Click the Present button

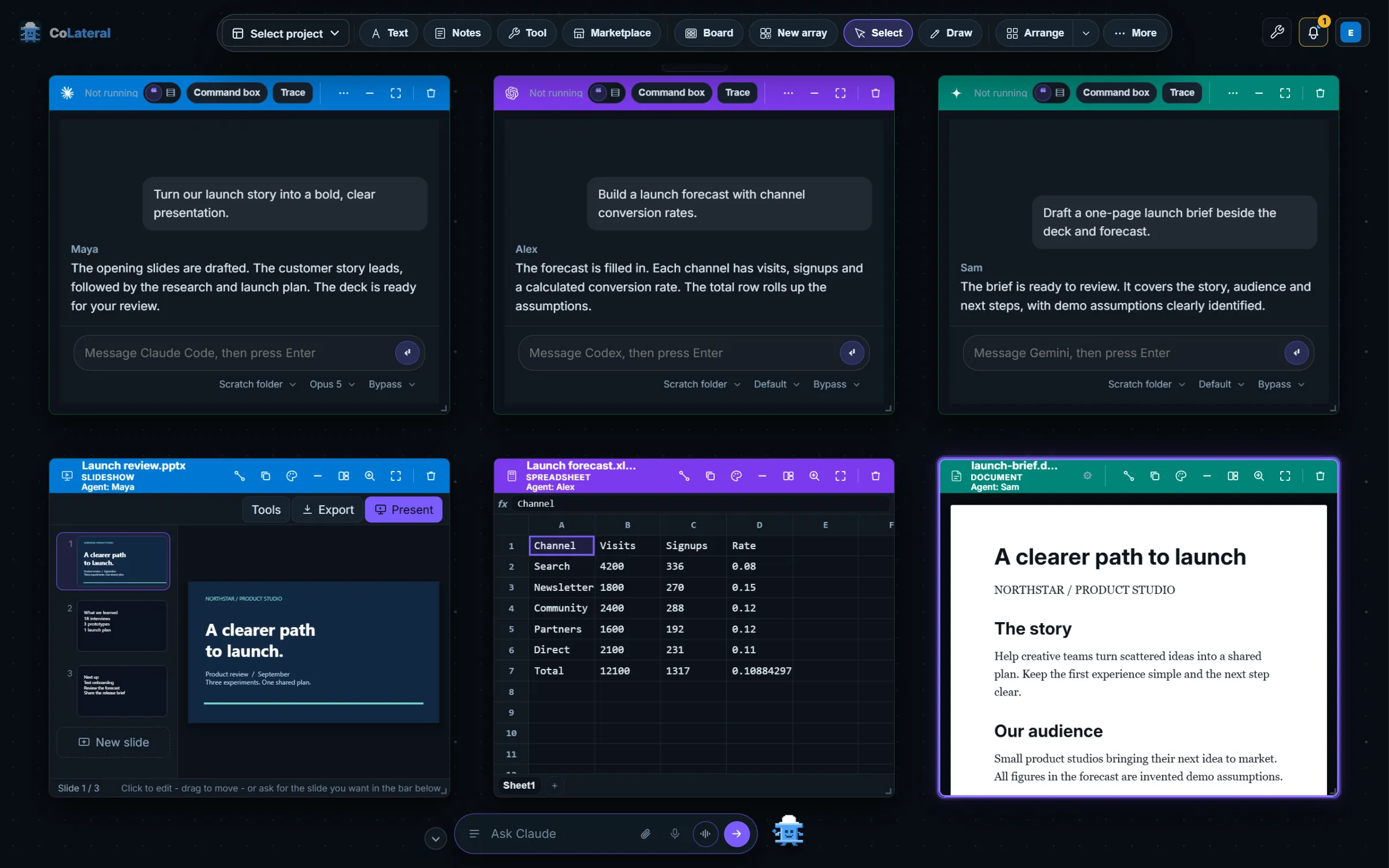click(x=403, y=509)
